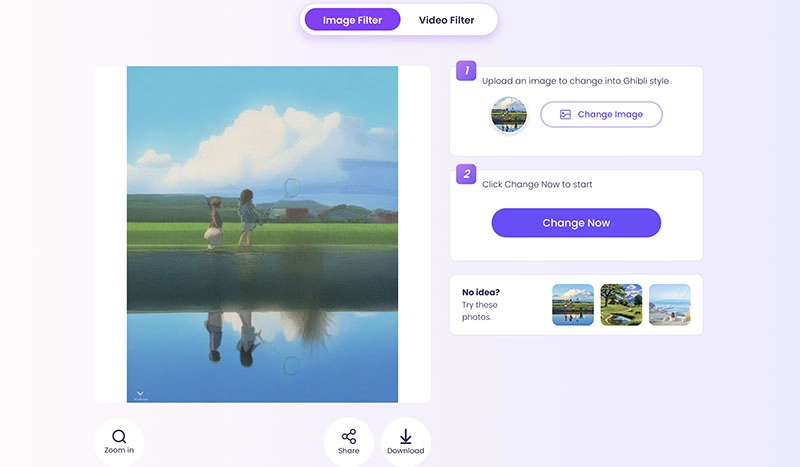Click the Ghibli-style preview image

262,234
